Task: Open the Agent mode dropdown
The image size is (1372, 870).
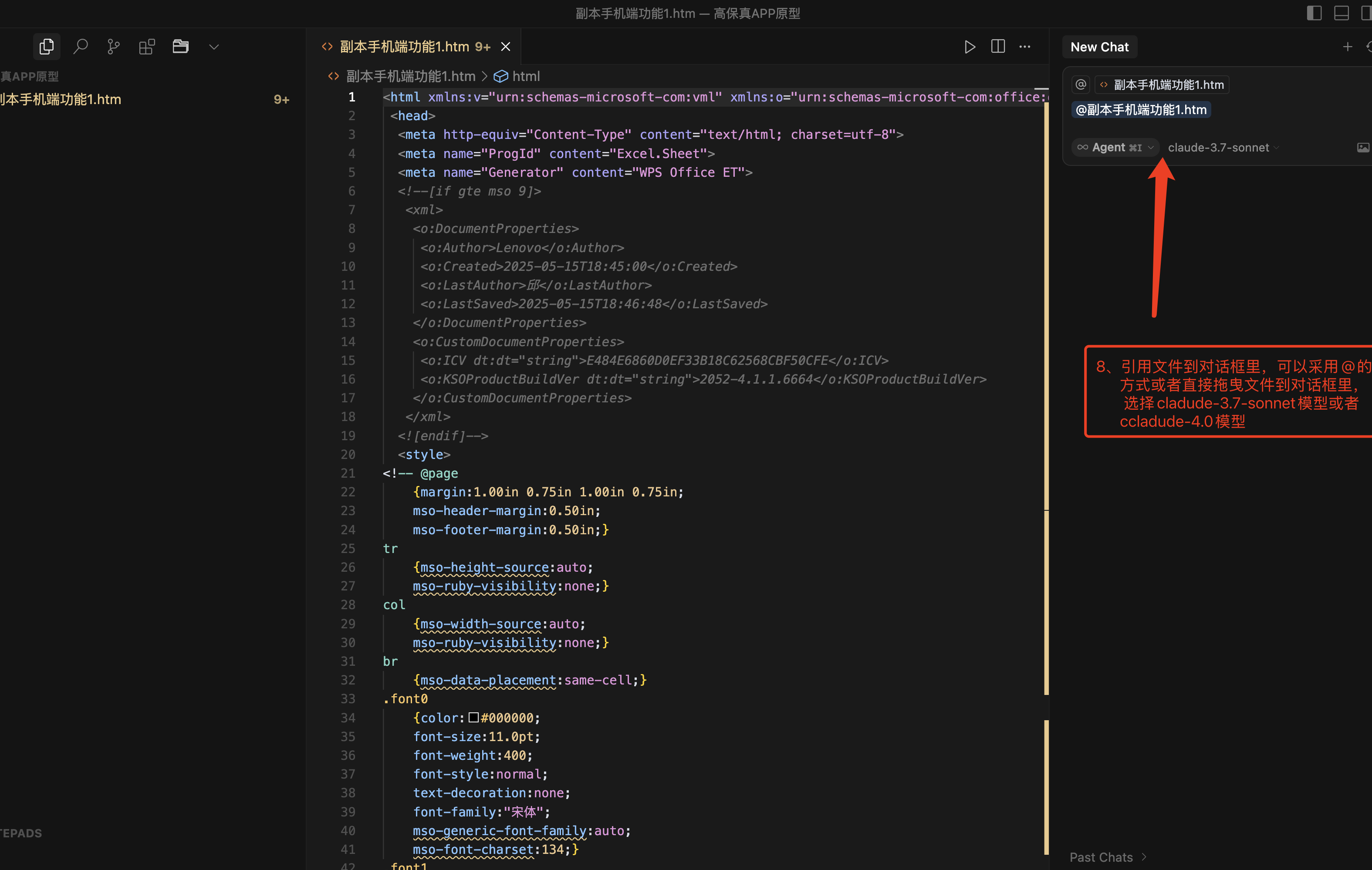Action: (1115, 148)
